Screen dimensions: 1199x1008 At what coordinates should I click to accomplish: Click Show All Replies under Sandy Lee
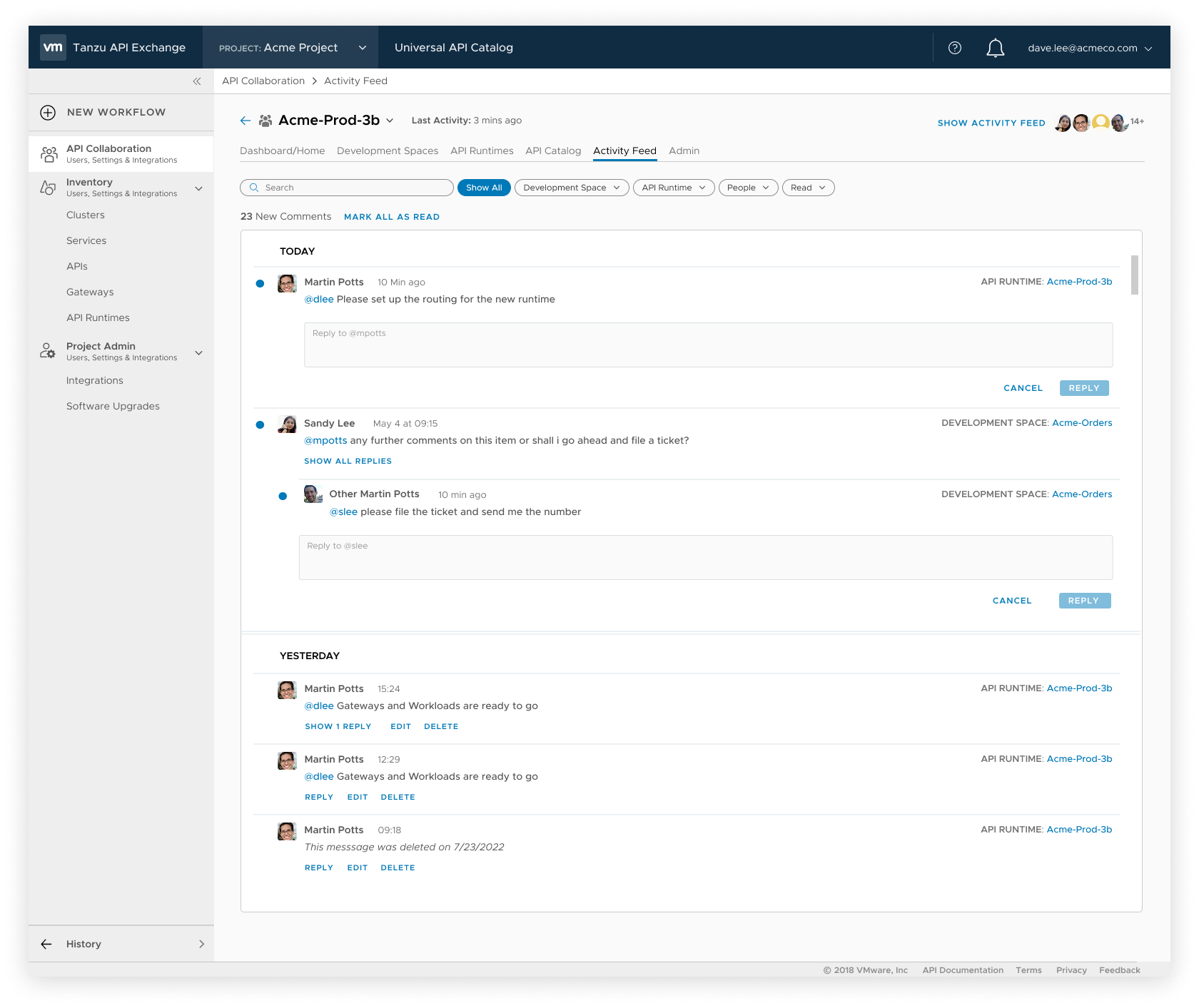(x=348, y=461)
